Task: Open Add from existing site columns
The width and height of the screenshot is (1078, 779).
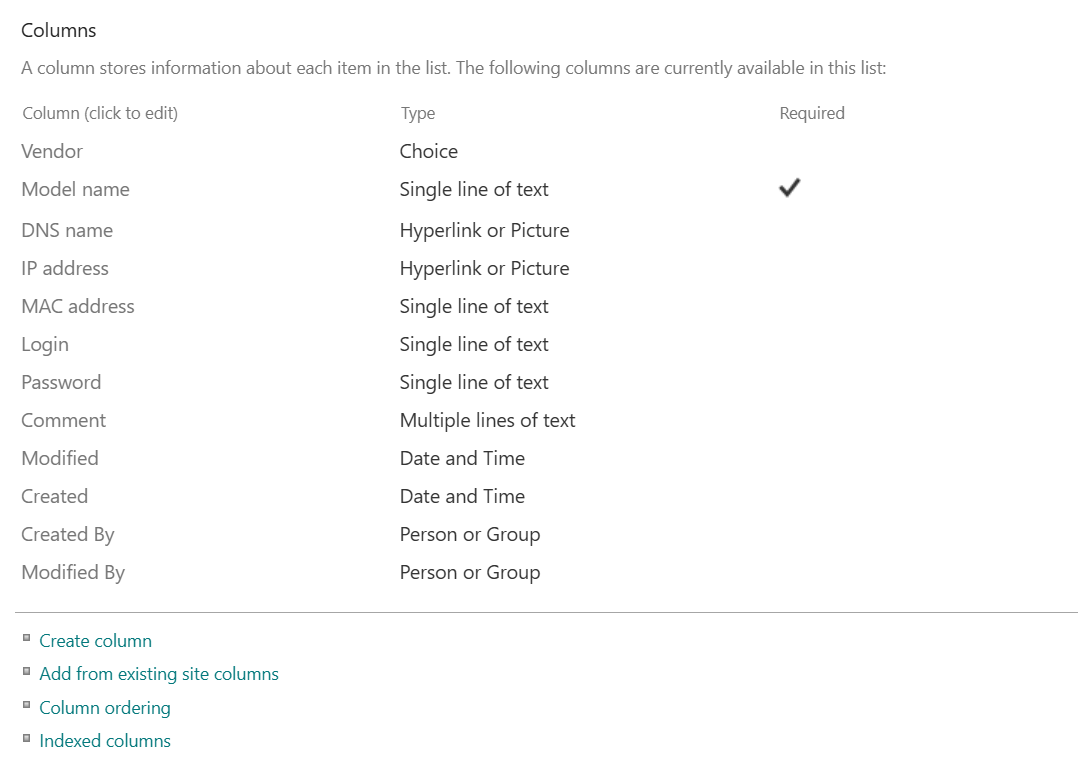Action: point(159,674)
